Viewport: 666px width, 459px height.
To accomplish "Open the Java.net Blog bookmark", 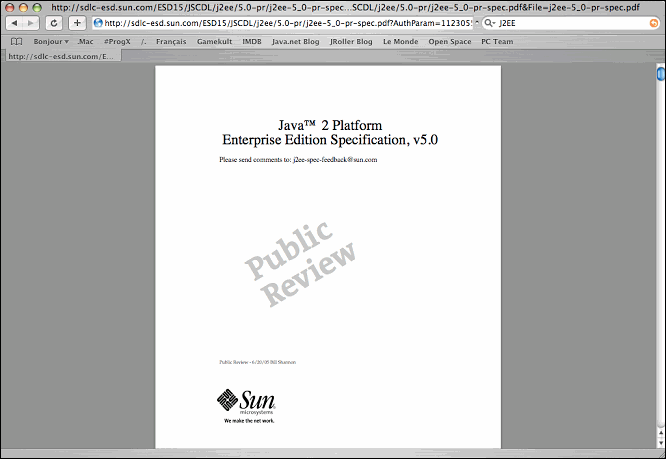I will coord(296,42).
